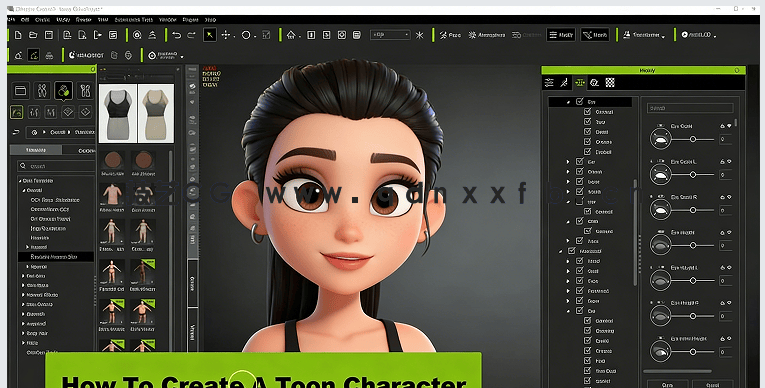The image size is (765, 388).
Task: Select the Morph tab icon in Modify panel
Action: pyautogui.click(x=580, y=82)
